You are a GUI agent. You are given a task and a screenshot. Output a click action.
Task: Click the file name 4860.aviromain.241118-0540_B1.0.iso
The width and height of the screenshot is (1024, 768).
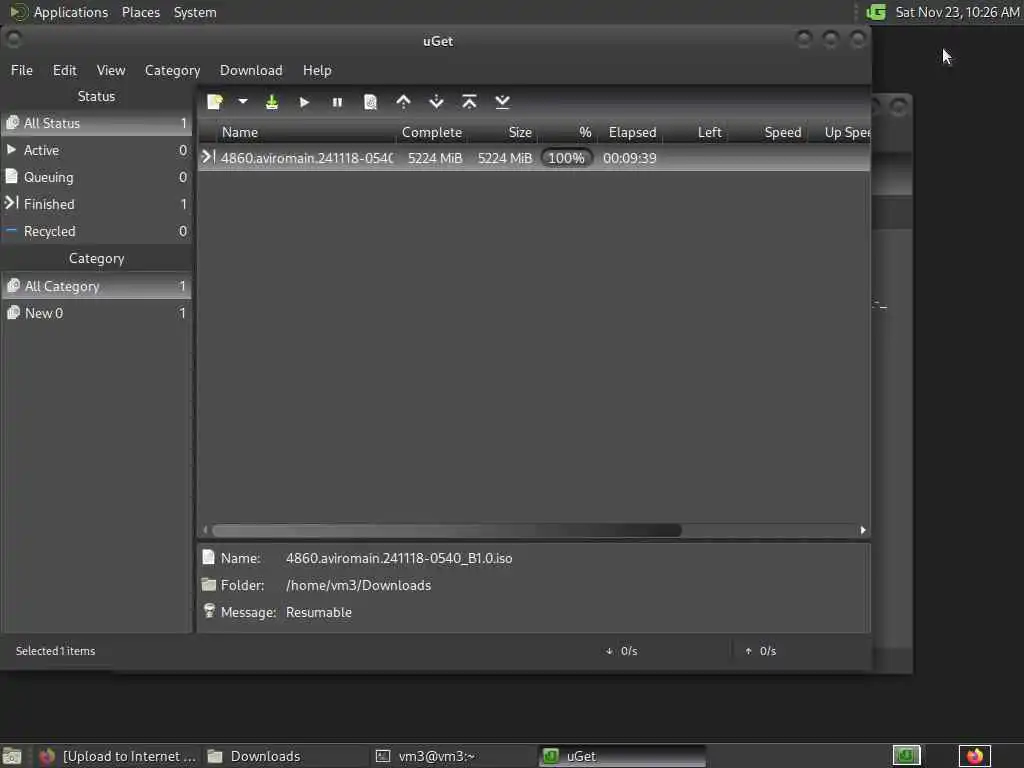pyautogui.click(x=399, y=558)
